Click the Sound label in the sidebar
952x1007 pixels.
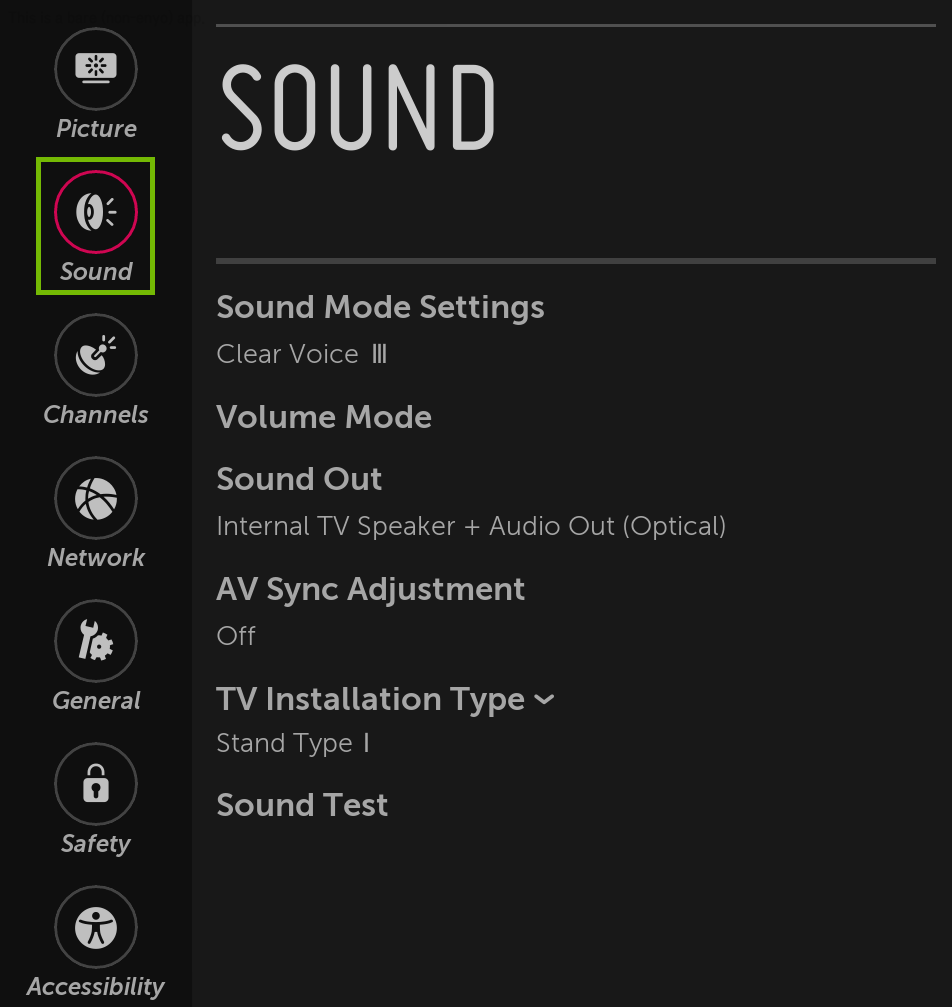pos(95,272)
